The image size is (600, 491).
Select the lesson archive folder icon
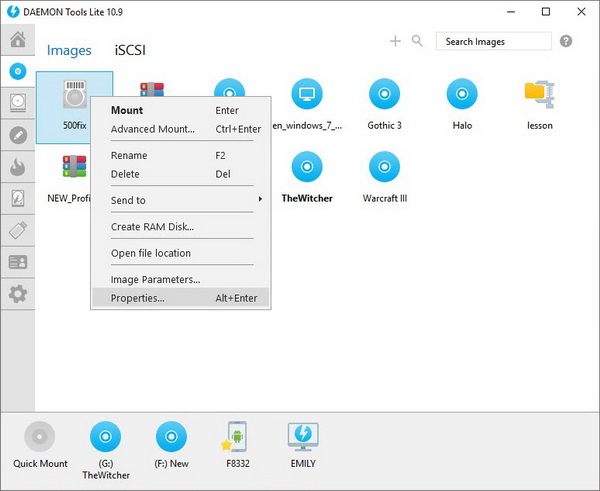540,94
